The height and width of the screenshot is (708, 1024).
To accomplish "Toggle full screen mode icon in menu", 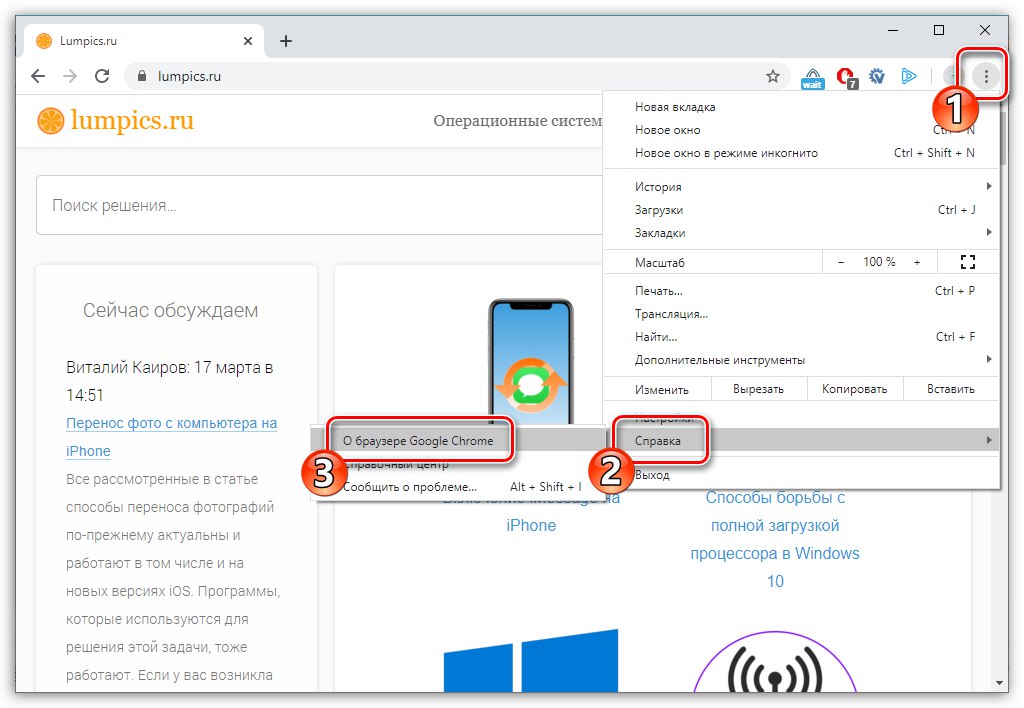I will pyautogui.click(x=968, y=262).
